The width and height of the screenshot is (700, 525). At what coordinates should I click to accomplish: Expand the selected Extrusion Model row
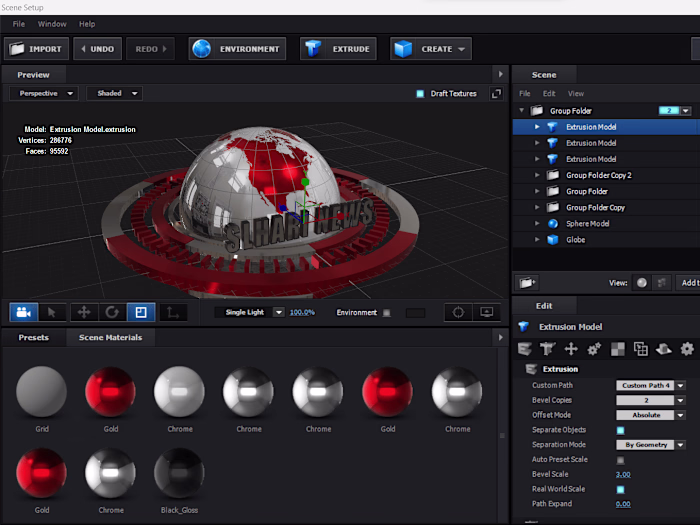pos(537,127)
